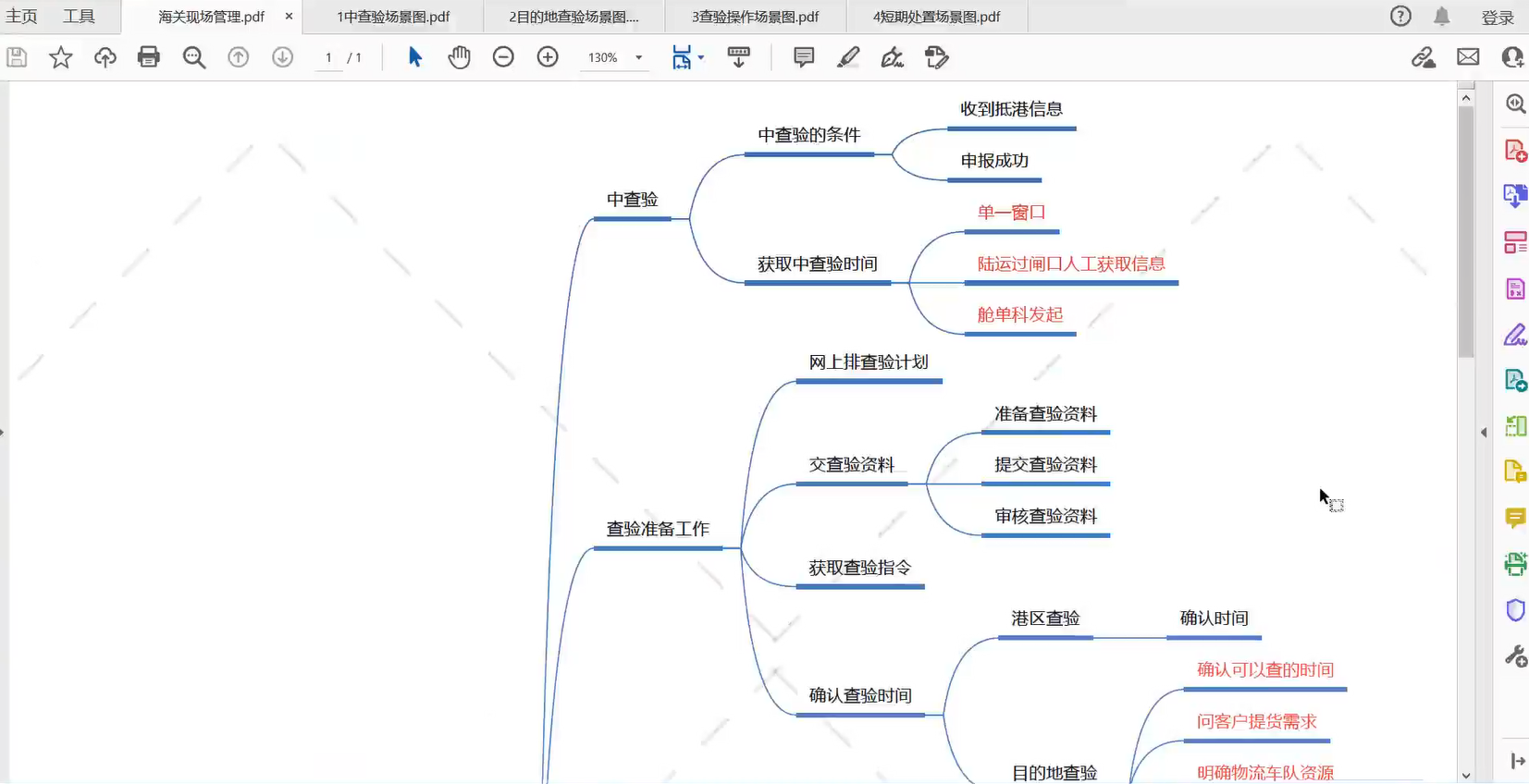Click the red 单一窗口 text
This screenshot has width=1529, height=784.
click(1011, 213)
